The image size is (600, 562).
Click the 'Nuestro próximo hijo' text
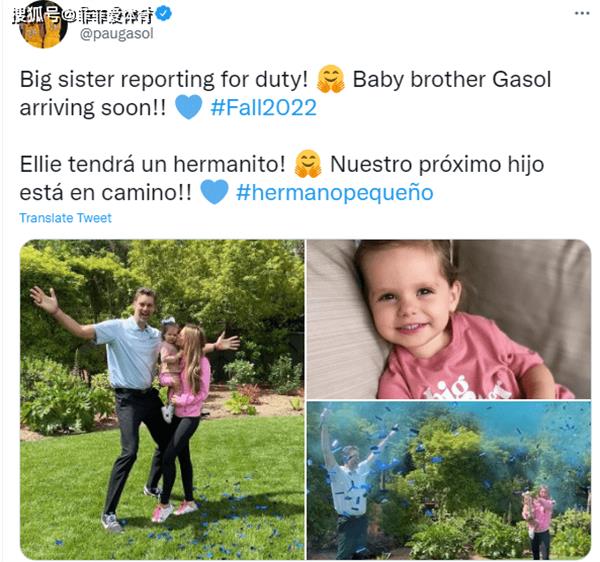coord(437,165)
